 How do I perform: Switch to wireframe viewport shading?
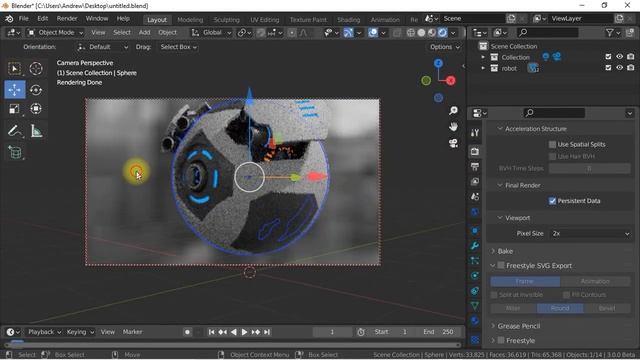pyautogui.click(x=411, y=33)
